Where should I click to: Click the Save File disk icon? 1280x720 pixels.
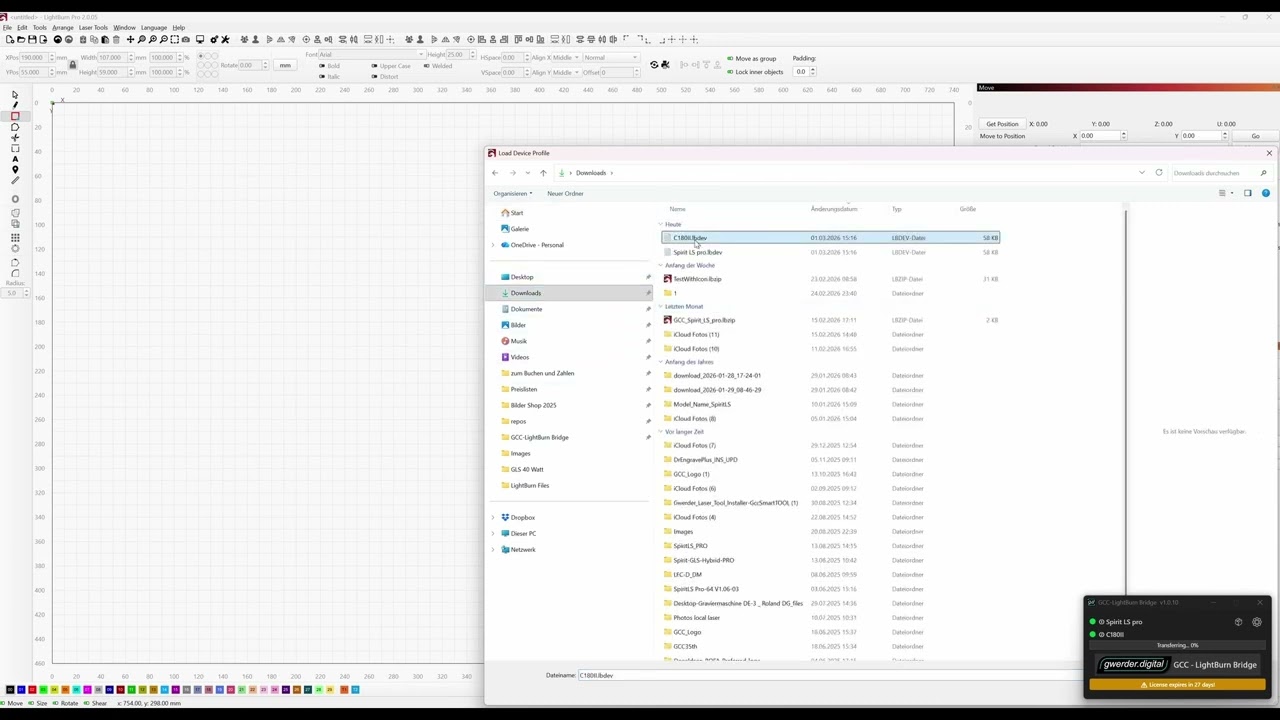(x=32, y=39)
